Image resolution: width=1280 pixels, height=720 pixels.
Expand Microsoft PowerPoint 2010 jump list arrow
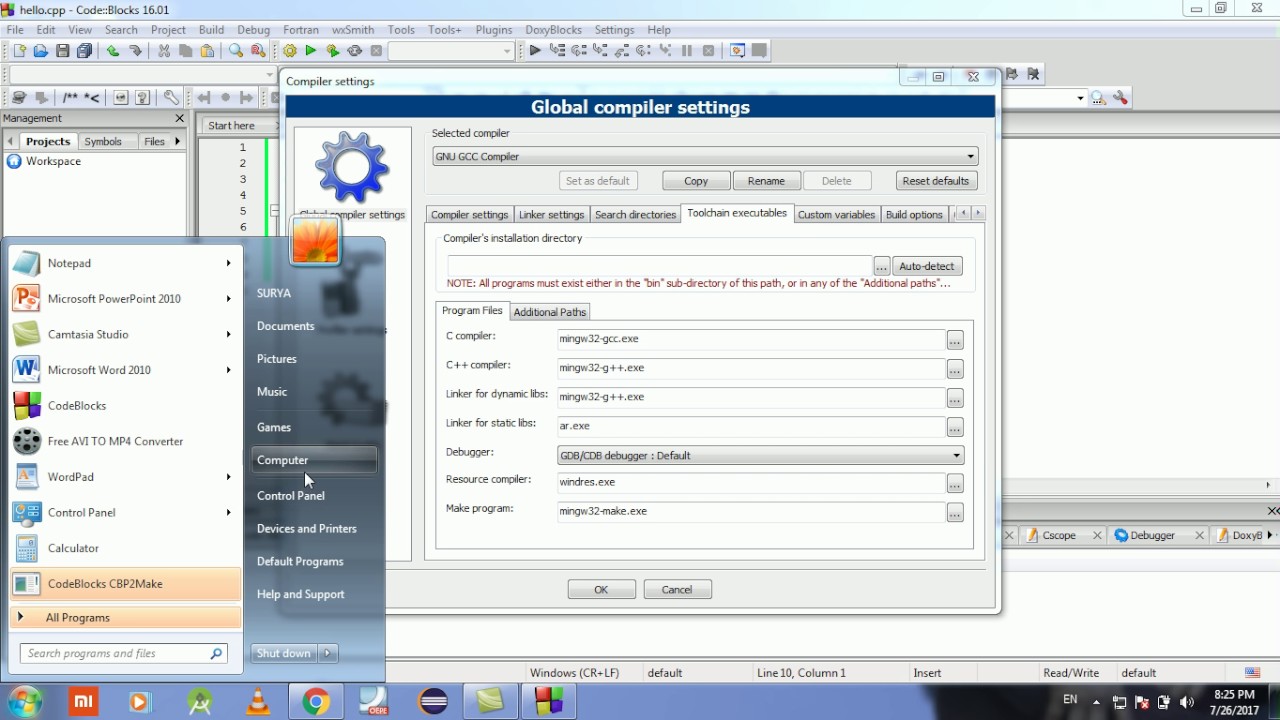228,299
